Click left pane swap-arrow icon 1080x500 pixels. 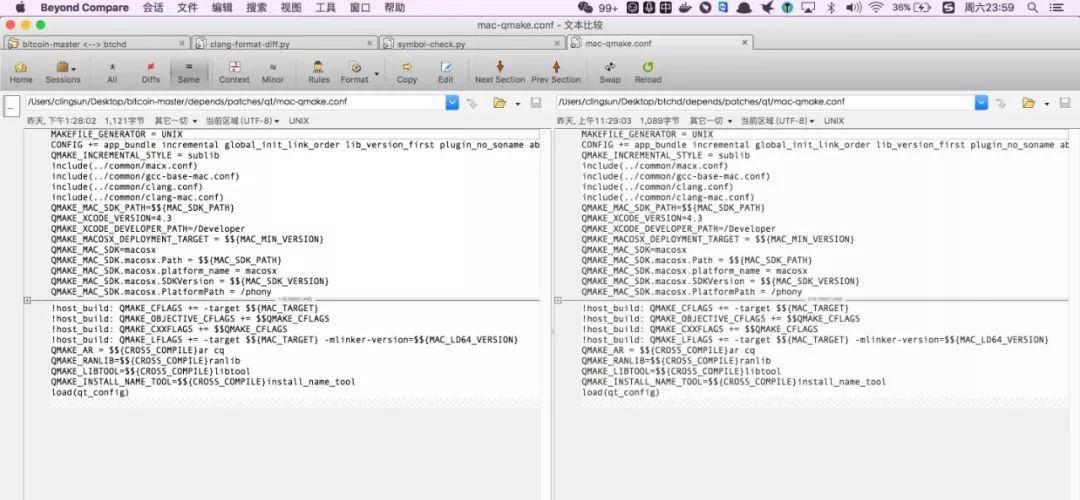point(472,103)
